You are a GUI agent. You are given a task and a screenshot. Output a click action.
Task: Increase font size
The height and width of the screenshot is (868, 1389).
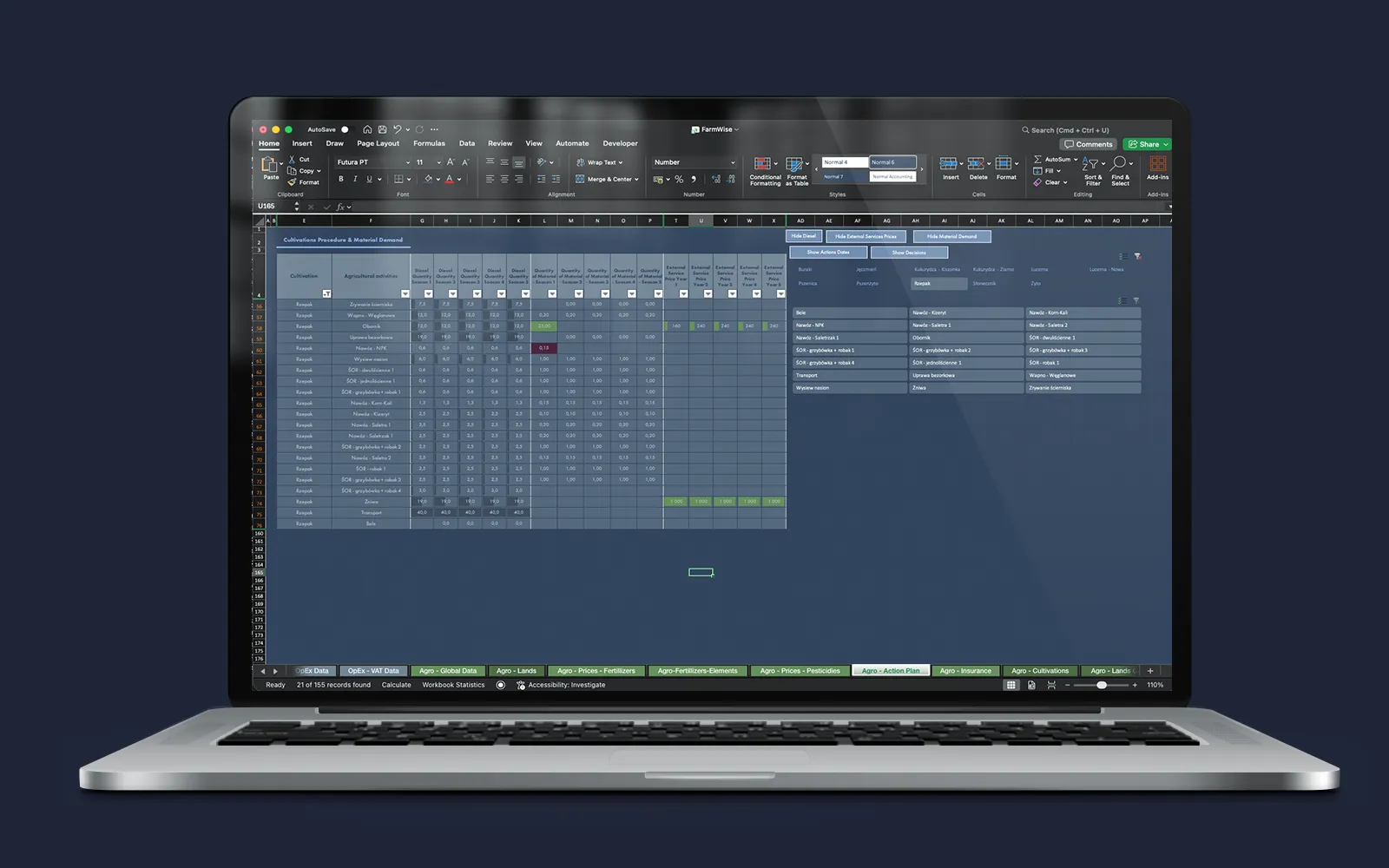pos(451,162)
